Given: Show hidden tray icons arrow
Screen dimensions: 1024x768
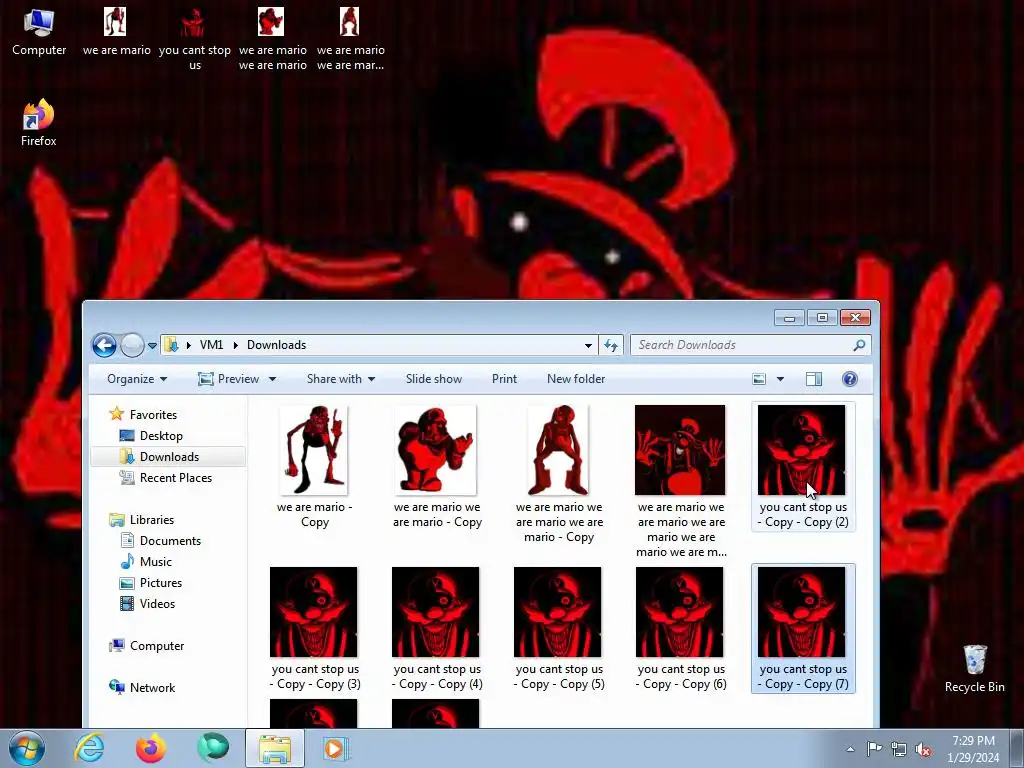Looking at the screenshot, I should [x=850, y=749].
